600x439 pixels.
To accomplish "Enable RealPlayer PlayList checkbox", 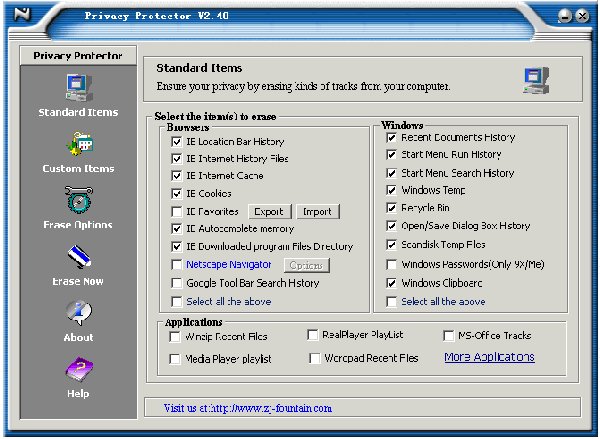I will (x=313, y=335).
